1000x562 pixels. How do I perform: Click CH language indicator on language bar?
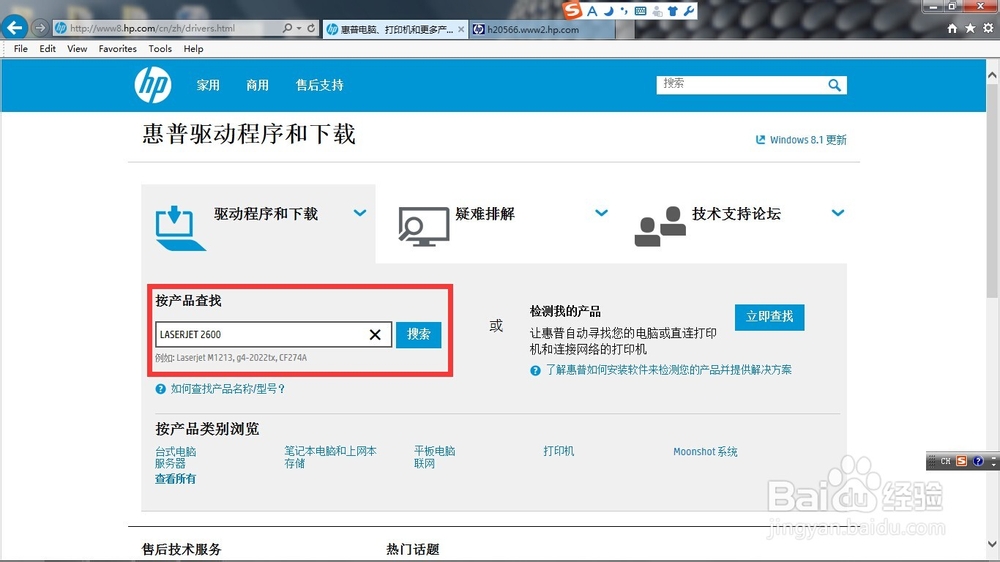pyautogui.click(x=945, y=461)
